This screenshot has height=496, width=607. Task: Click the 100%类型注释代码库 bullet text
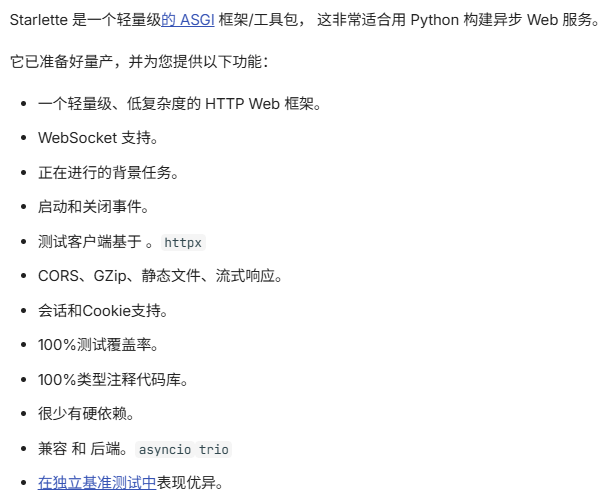[113, 379]
